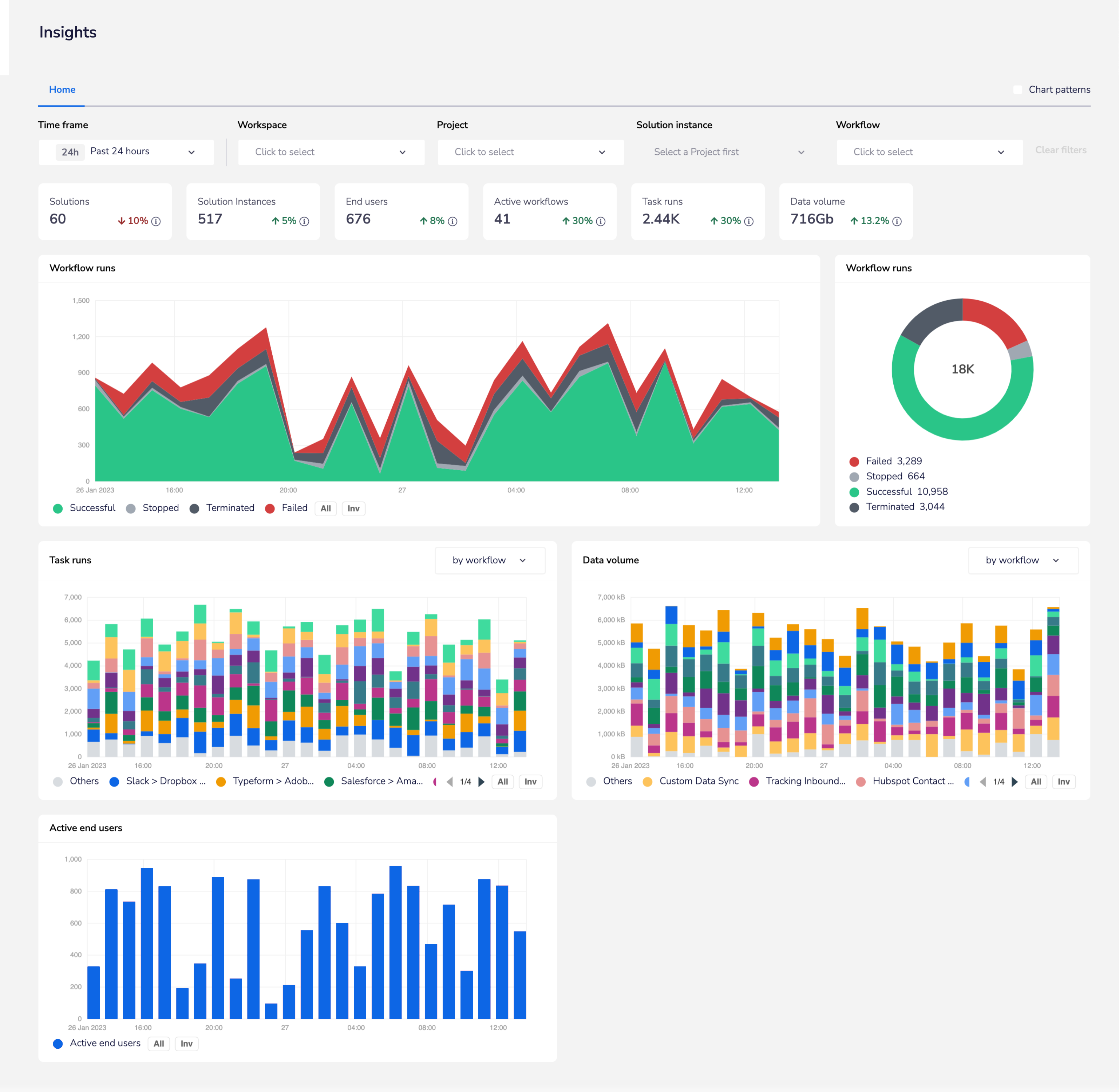Click the All button in Workflow runs legend
This screenshot has height=1092, width=1119.
326,508
